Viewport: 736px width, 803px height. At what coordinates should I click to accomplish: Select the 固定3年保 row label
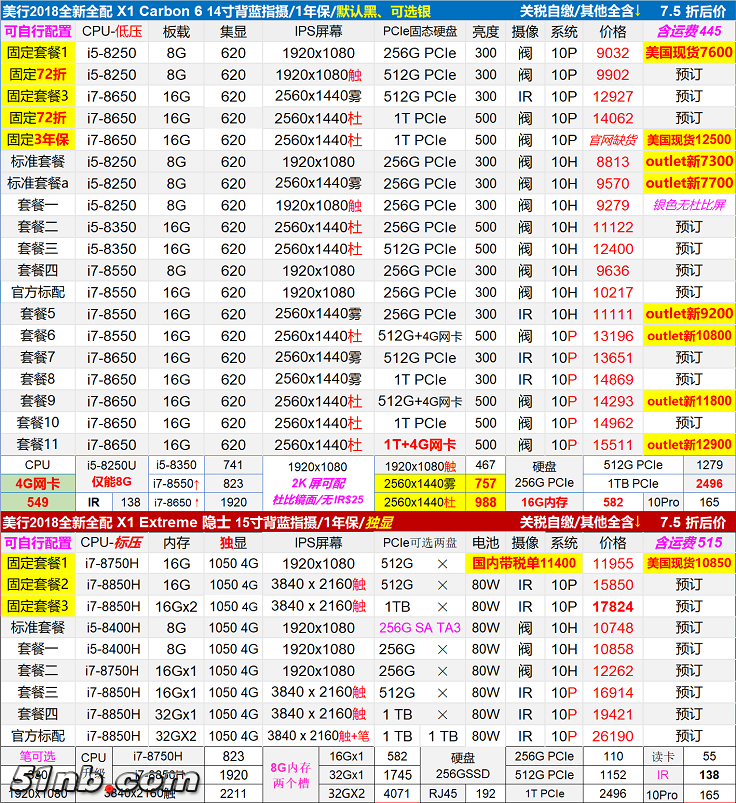click(37, 140)
